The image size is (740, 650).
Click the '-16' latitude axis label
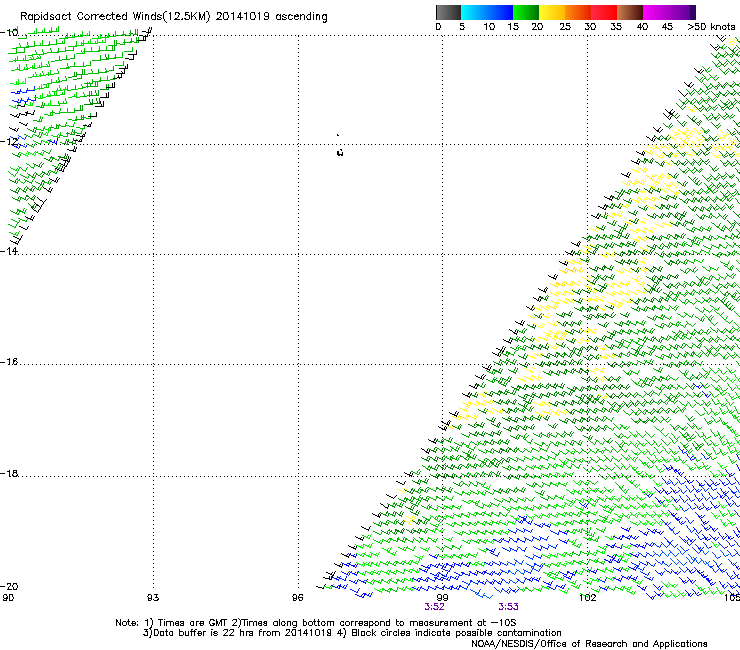[9, 362]
